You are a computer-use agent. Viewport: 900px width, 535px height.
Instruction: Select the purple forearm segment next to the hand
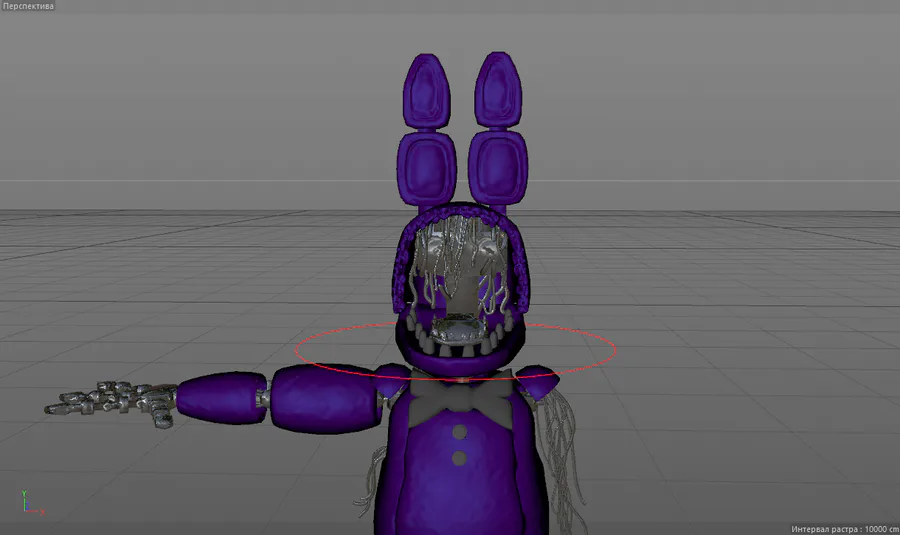tap(222, 398)
